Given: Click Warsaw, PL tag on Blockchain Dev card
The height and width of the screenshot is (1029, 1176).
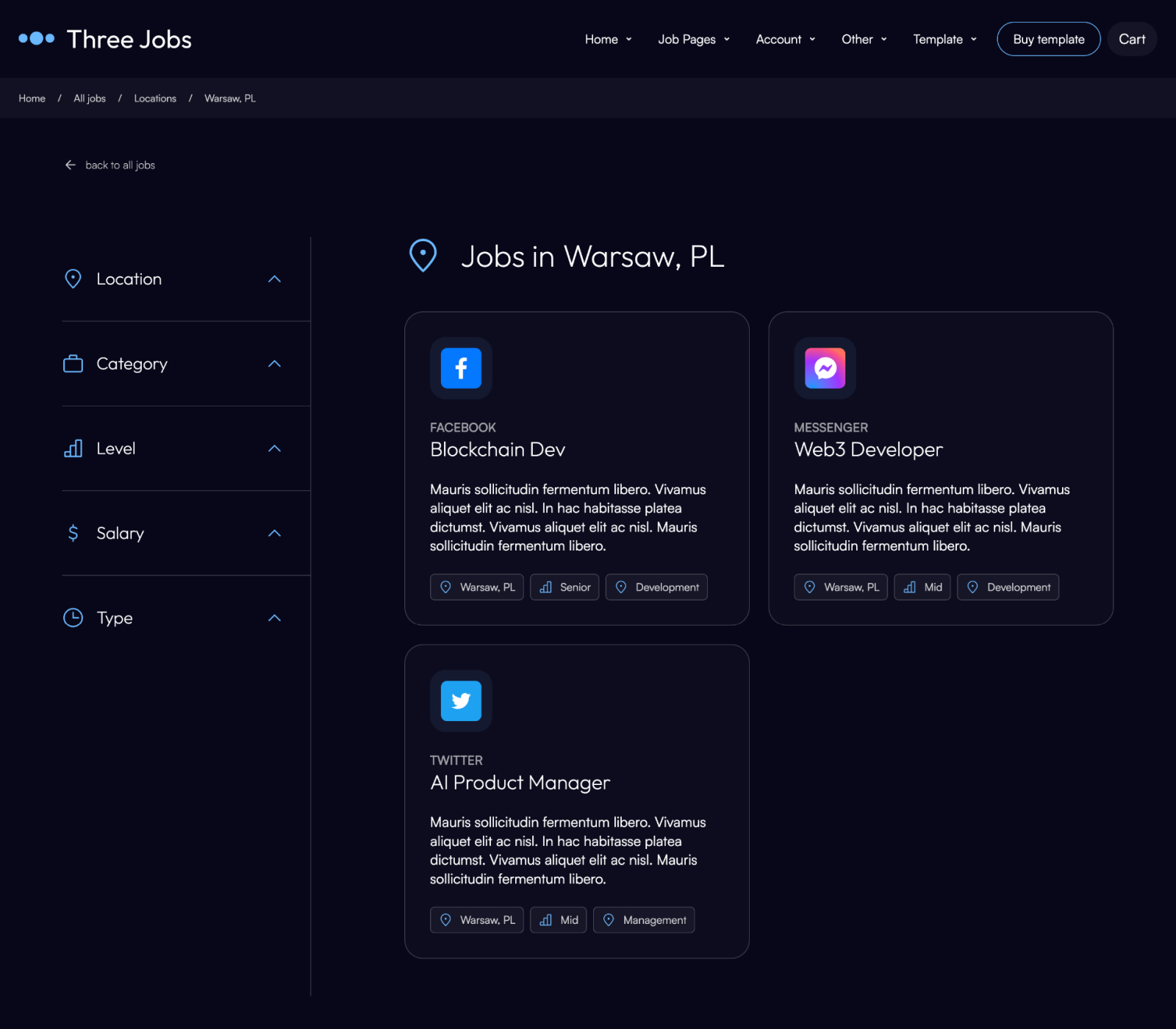Looking at the screenshot, I should tap(477, 587).
